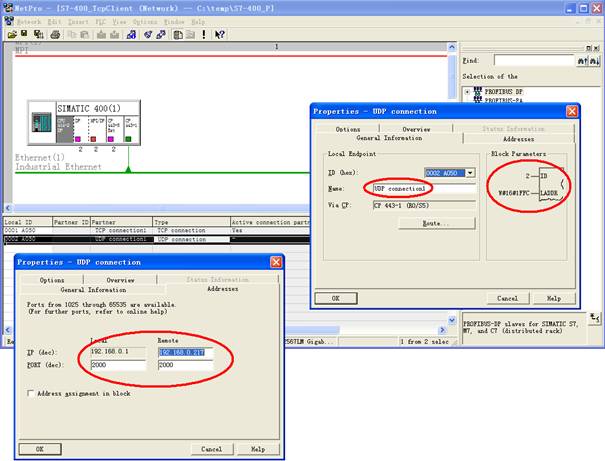This screenshot has height=461, width=605.
Task: Cancel the left Addresses dialog
Action: tap(211, 449)
